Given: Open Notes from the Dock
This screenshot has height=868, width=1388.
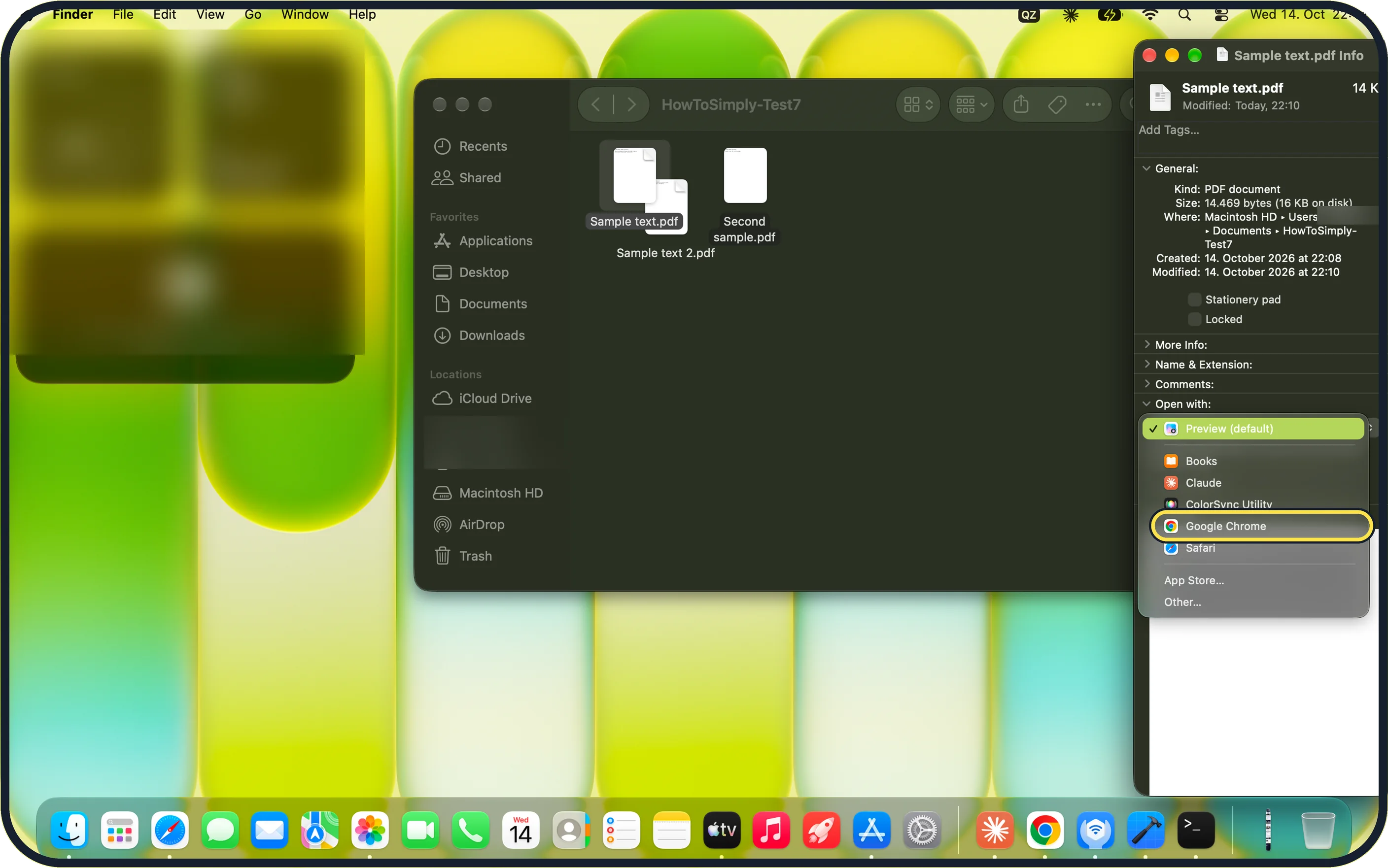Looking at the screenshot, I should (671, 830).
